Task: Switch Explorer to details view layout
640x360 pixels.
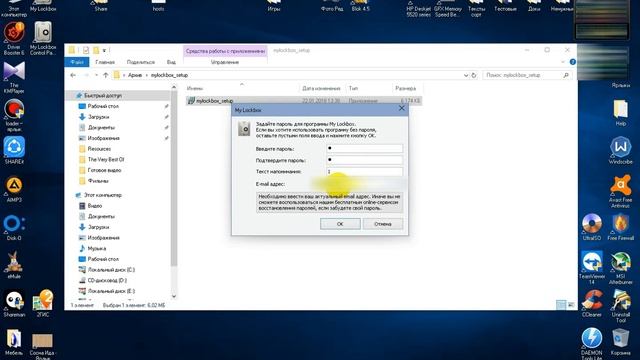Action: [561, 305]
